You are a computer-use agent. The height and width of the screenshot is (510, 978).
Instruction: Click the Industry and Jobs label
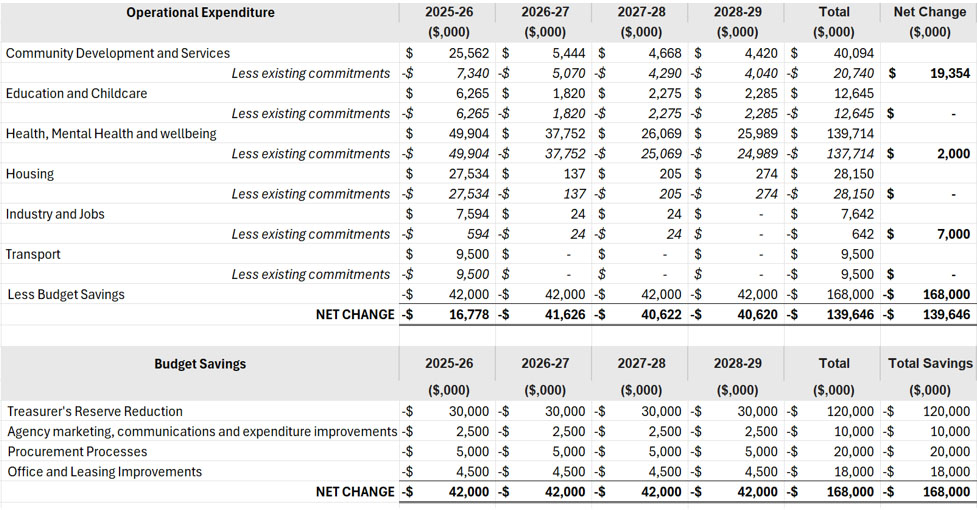55,214
